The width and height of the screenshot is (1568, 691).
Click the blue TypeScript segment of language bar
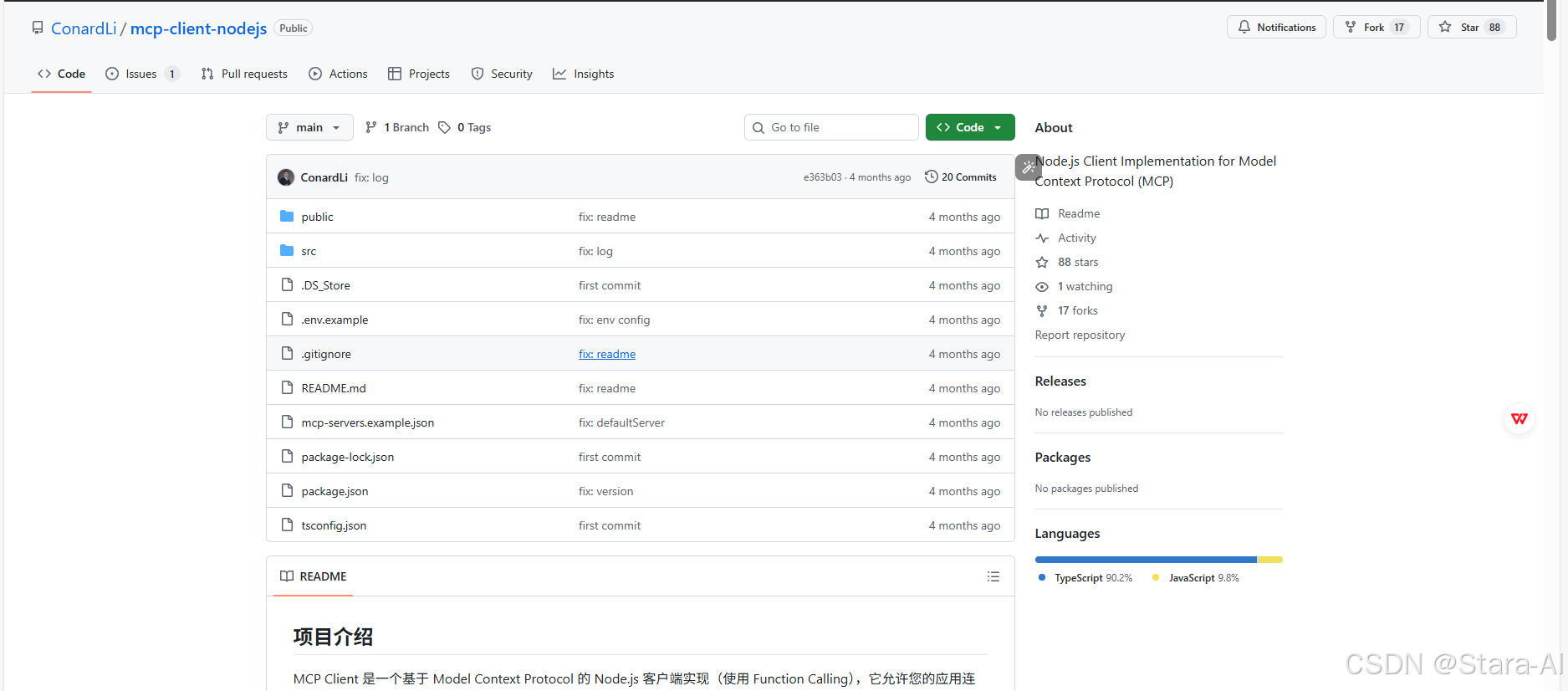[x=1146, y=560]
